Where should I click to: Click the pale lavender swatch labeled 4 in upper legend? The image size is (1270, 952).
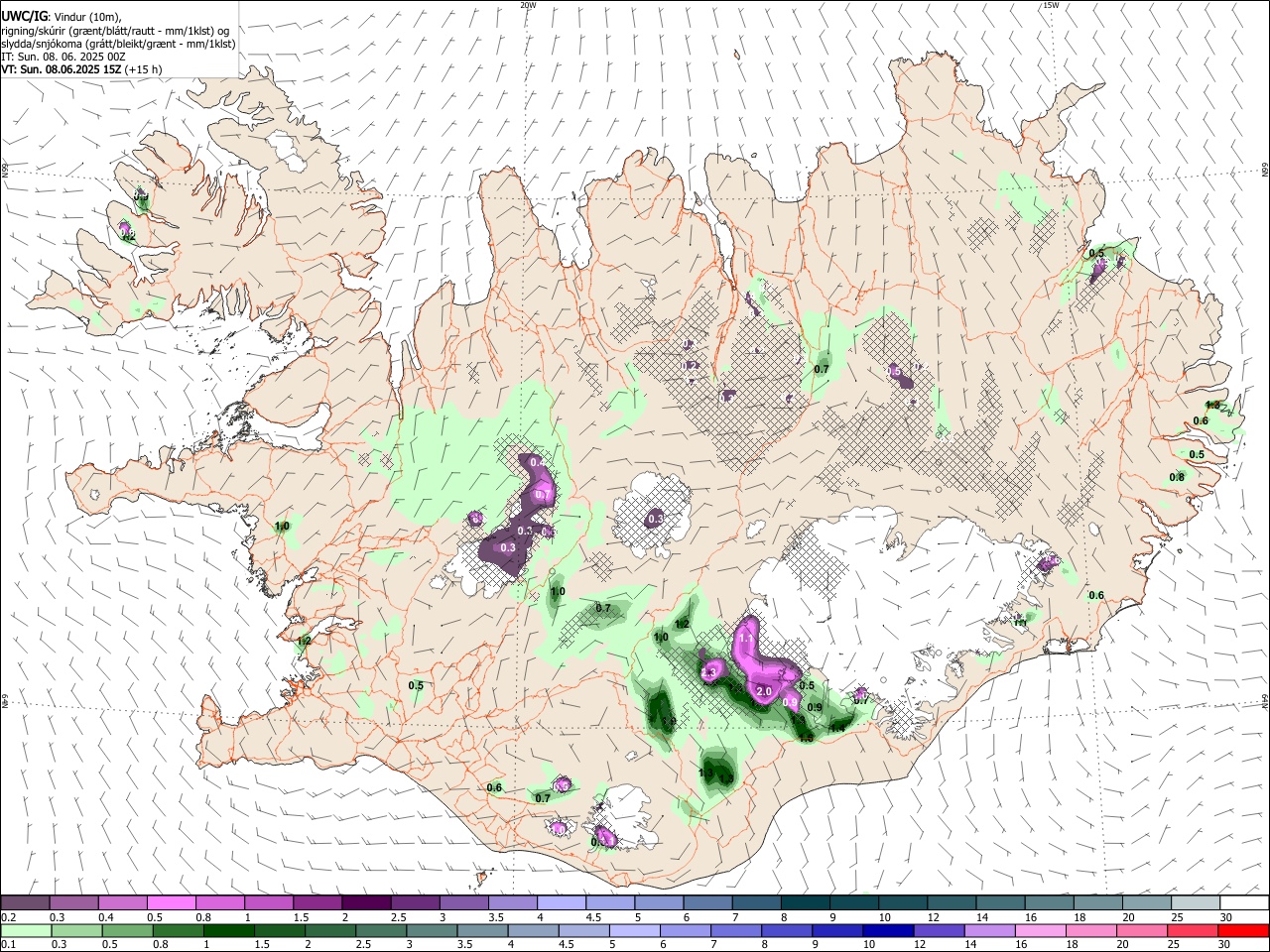[x=562, y=903]
